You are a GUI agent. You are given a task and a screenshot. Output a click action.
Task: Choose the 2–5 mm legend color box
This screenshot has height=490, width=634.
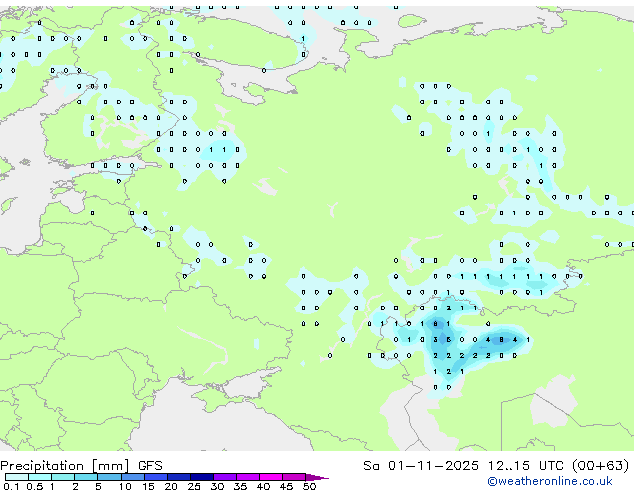point(86,477)
